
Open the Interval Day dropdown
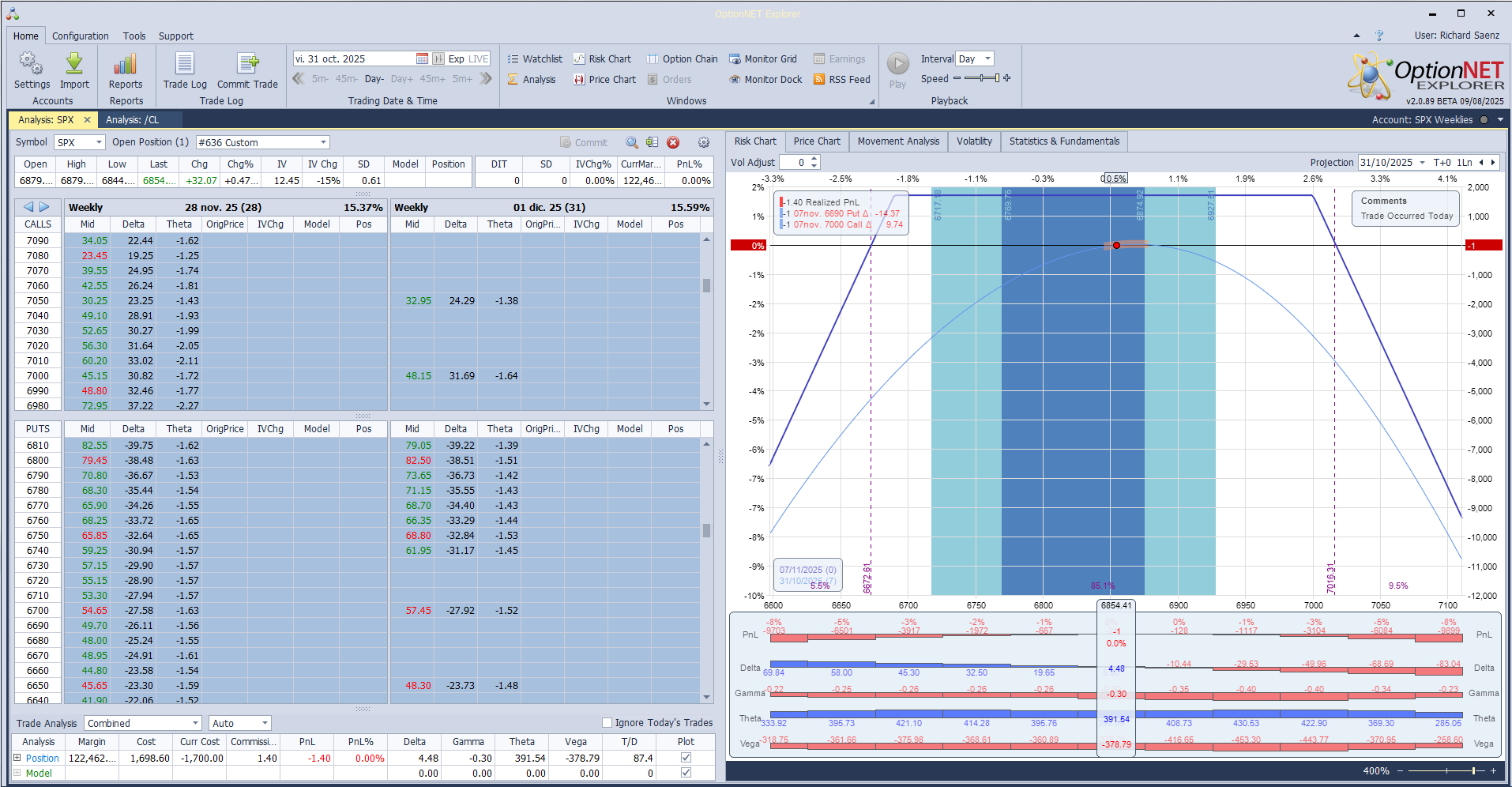[987, 58]
